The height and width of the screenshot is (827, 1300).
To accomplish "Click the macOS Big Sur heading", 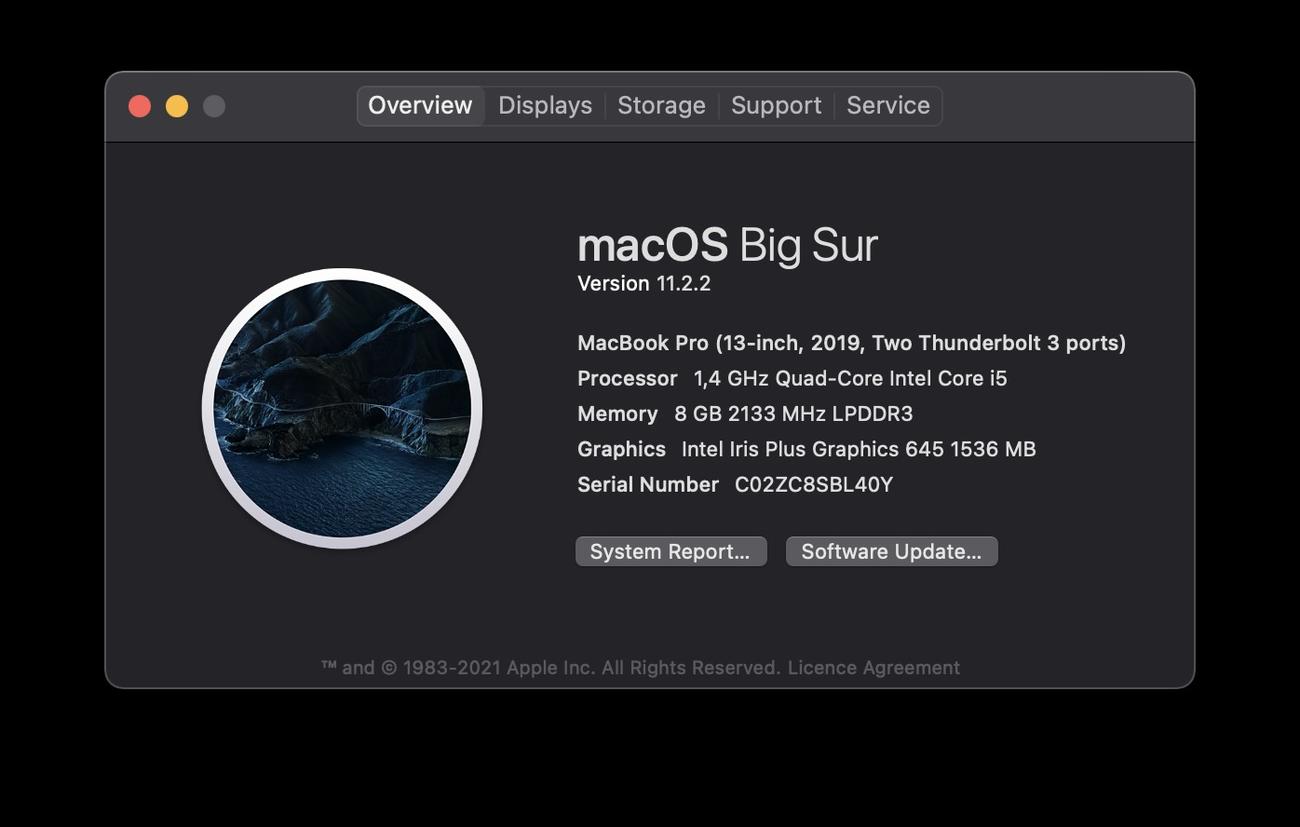I will 727,245.
